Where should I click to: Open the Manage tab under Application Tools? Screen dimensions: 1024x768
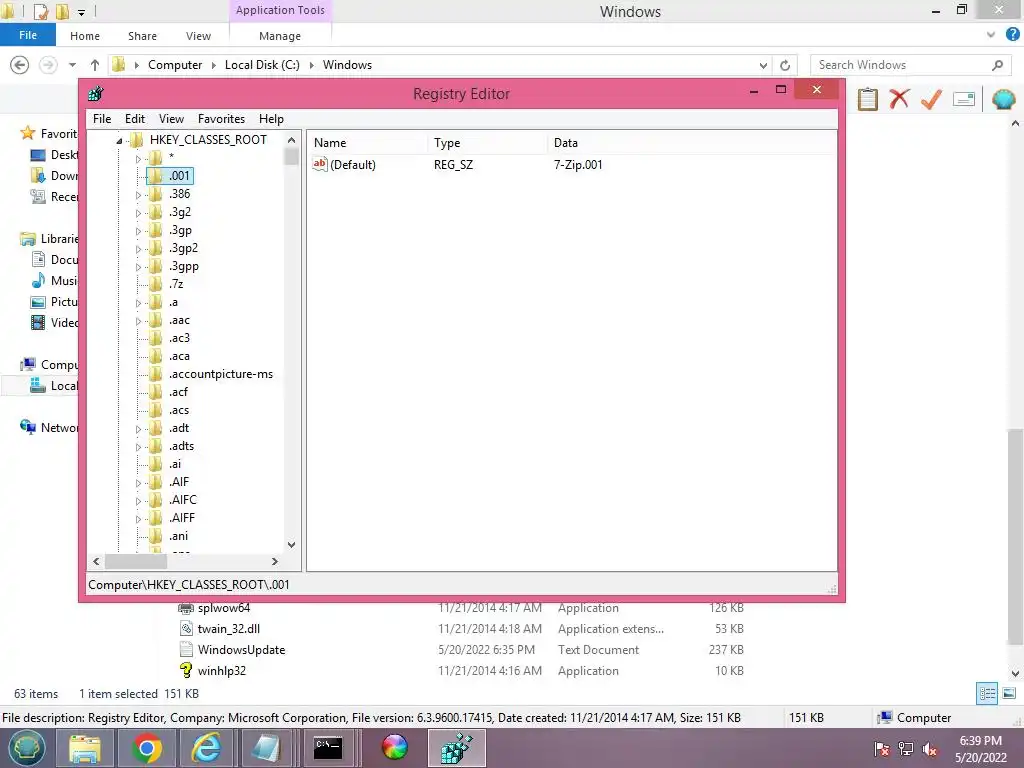click(280, 36)
